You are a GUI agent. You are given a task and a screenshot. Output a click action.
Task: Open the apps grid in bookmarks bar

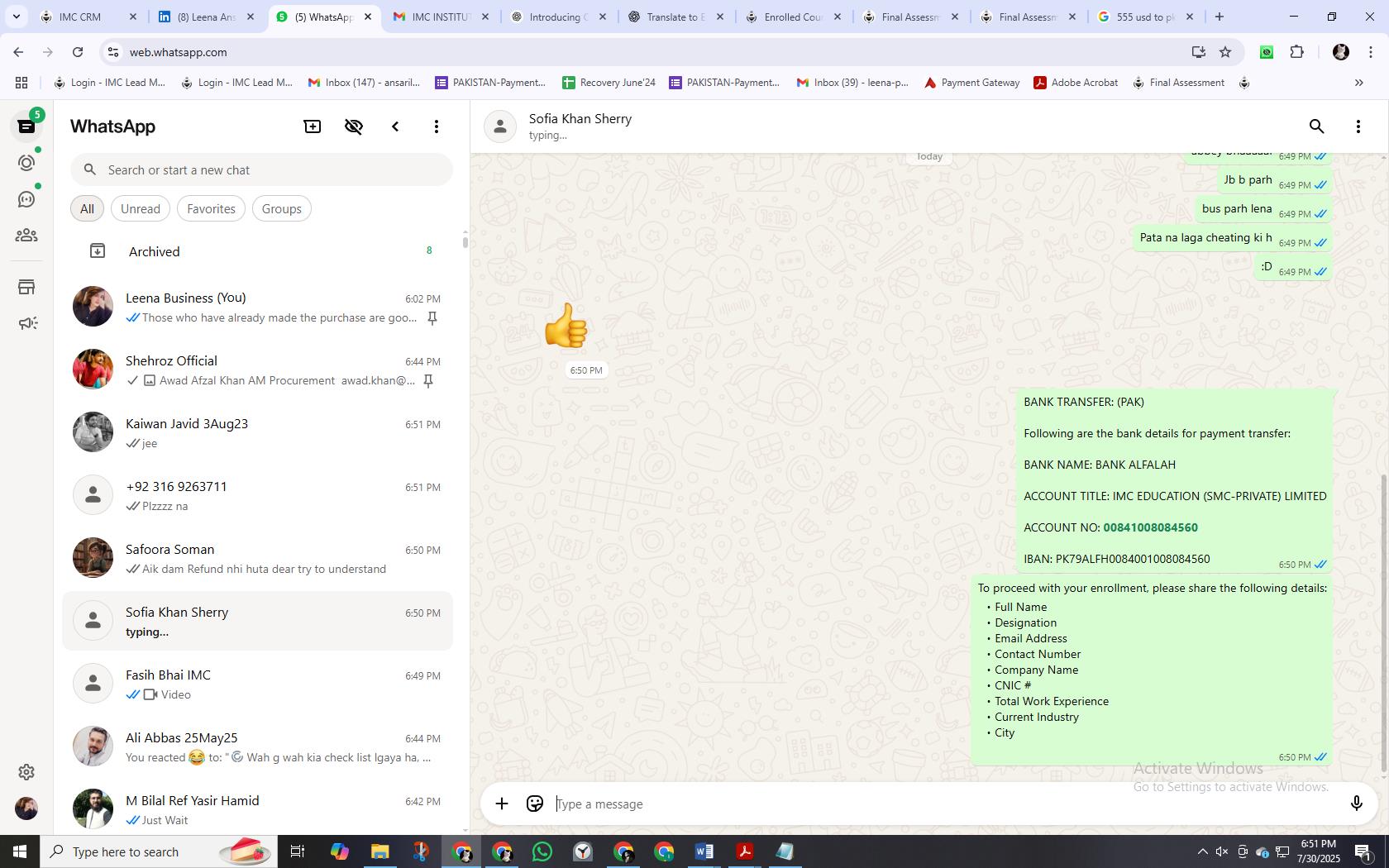point(21,83)
